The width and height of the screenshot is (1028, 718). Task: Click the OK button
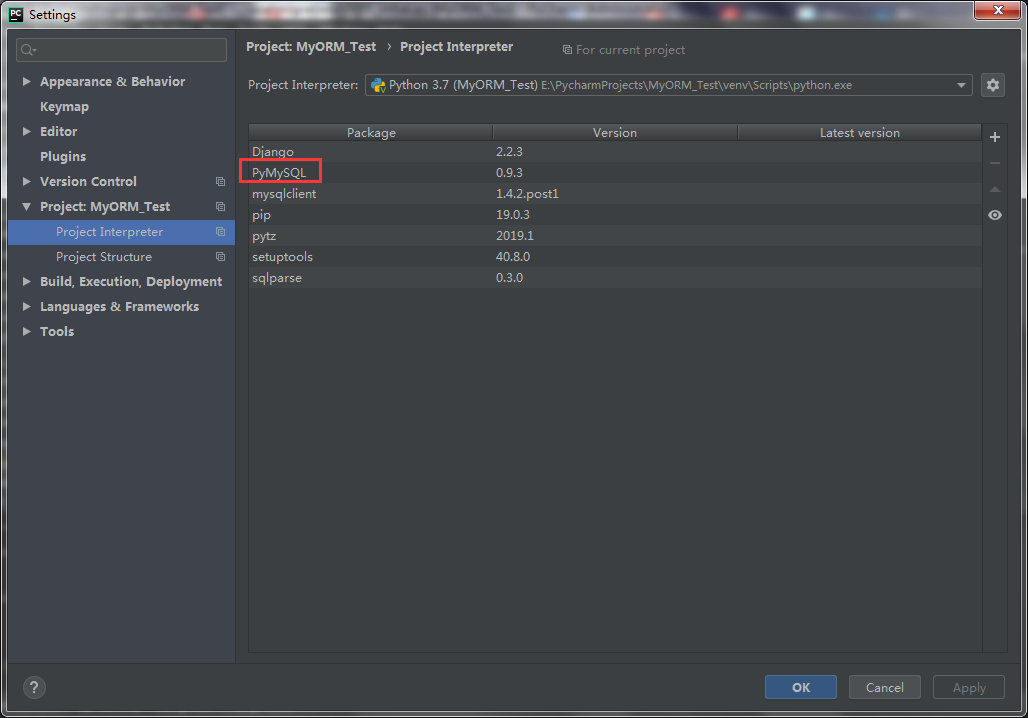[x=801, y=687]
